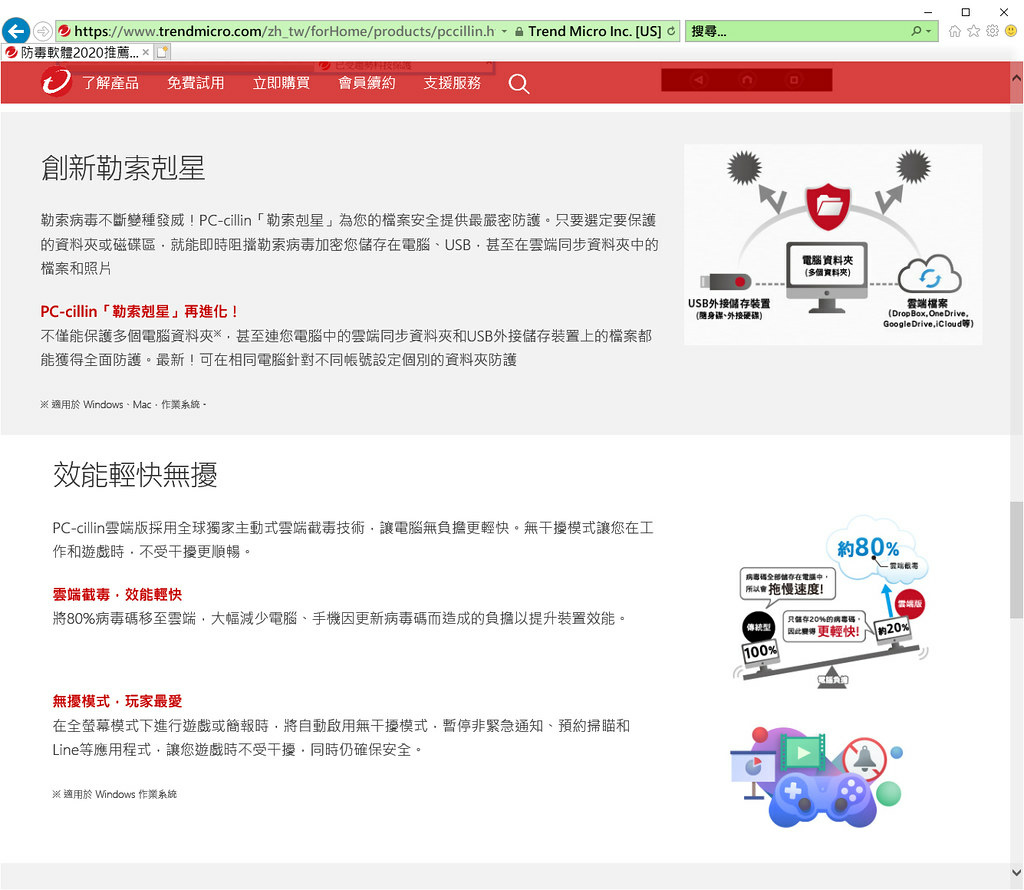Viewport: 1024px width, 890px height.
Task: Open the 立即購買 menu
Action: 281,83
